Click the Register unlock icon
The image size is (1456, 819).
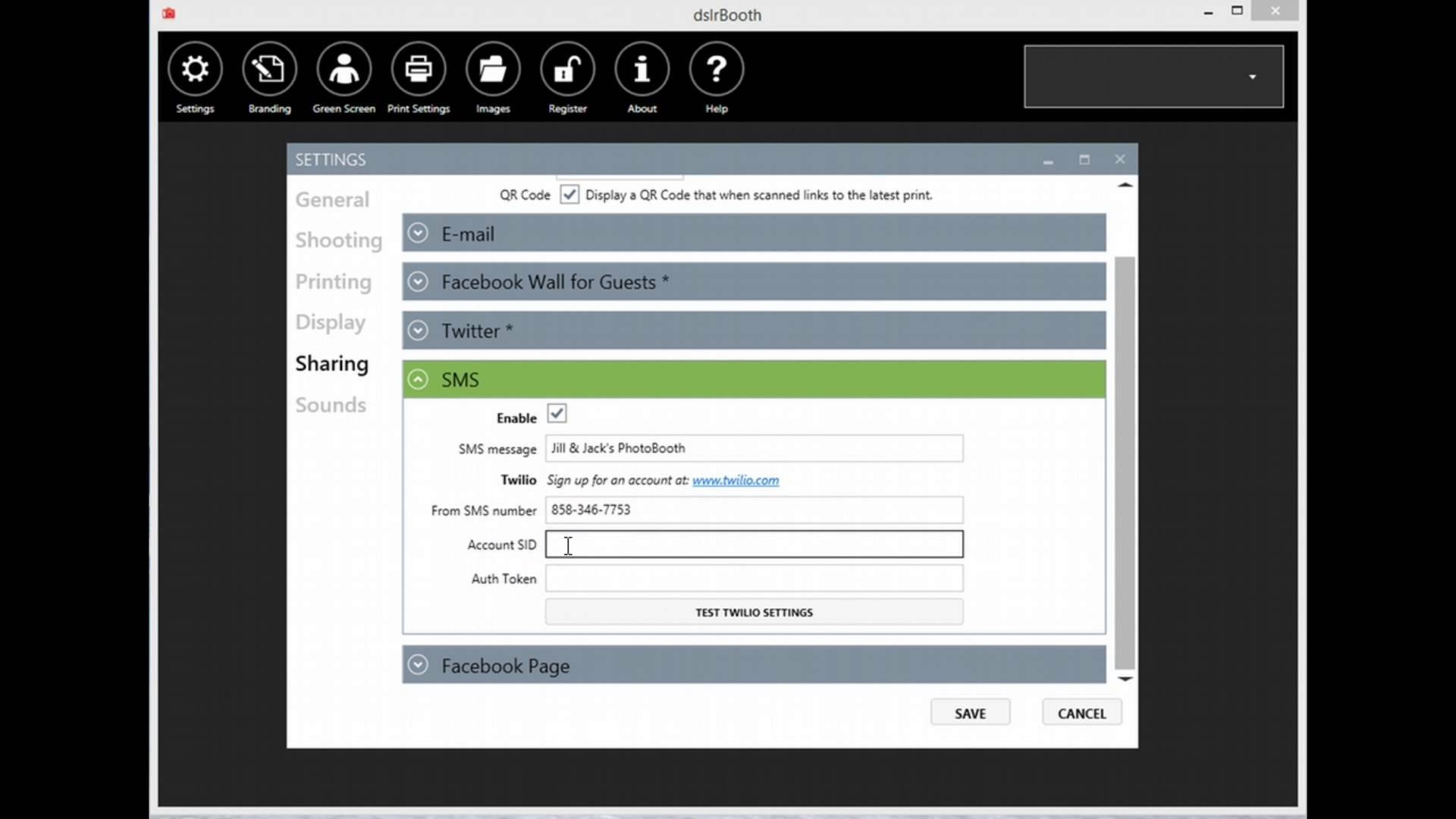pyautogui.click(x=567, y=69)
